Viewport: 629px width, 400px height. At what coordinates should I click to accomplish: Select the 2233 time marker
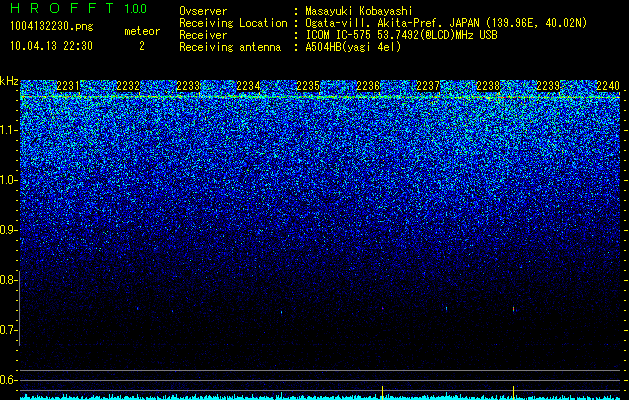[188, 86]
